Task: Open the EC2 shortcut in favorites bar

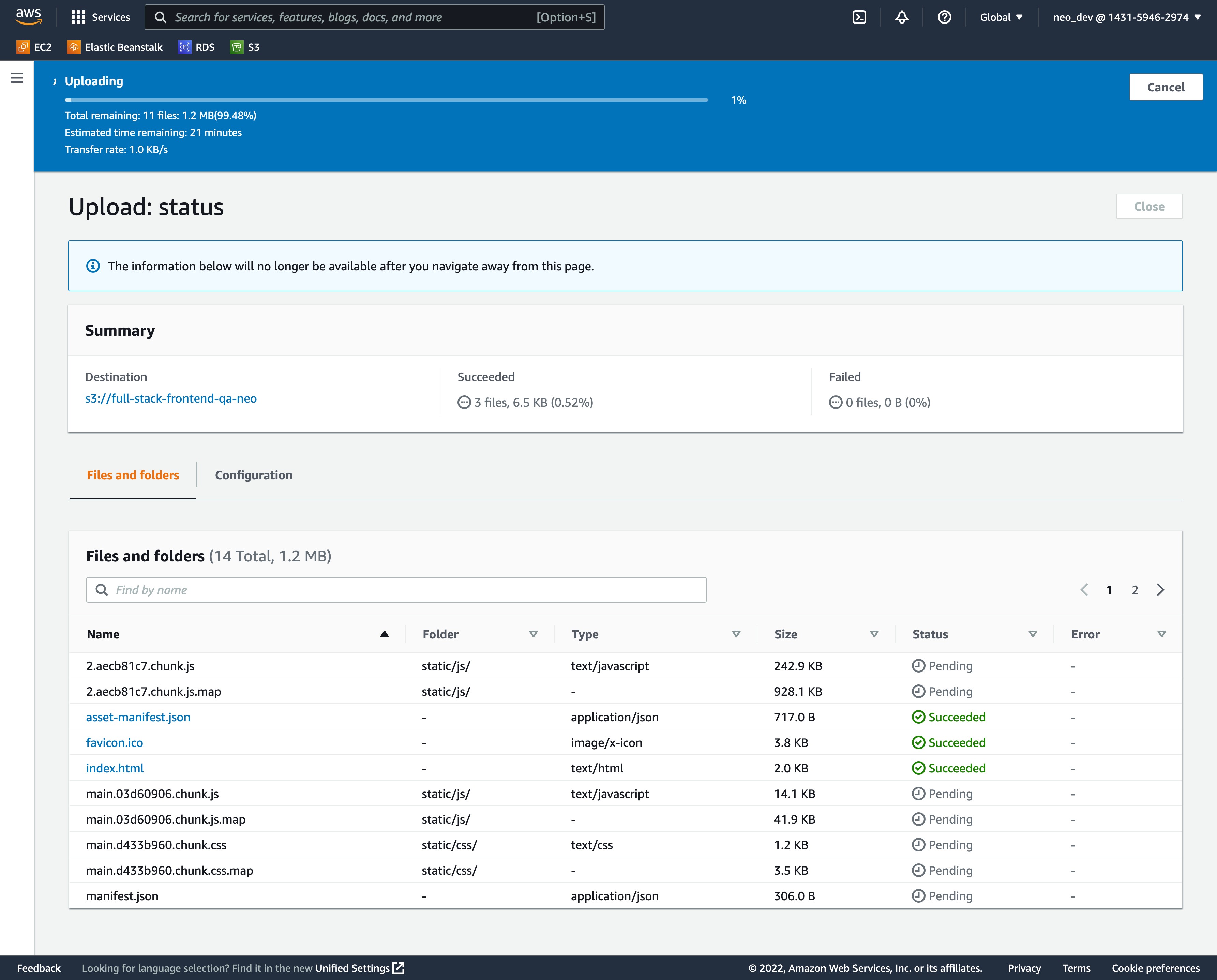Action: (x=34, y=47)
